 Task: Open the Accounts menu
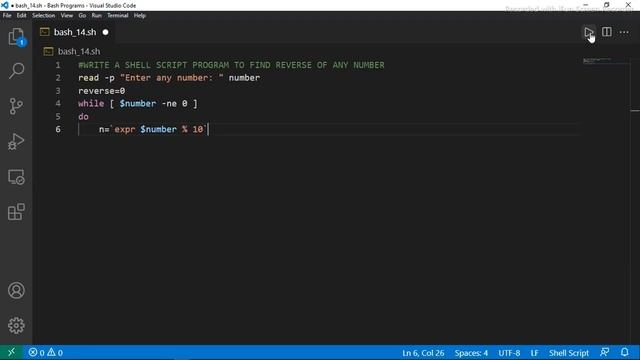point(16,290)
